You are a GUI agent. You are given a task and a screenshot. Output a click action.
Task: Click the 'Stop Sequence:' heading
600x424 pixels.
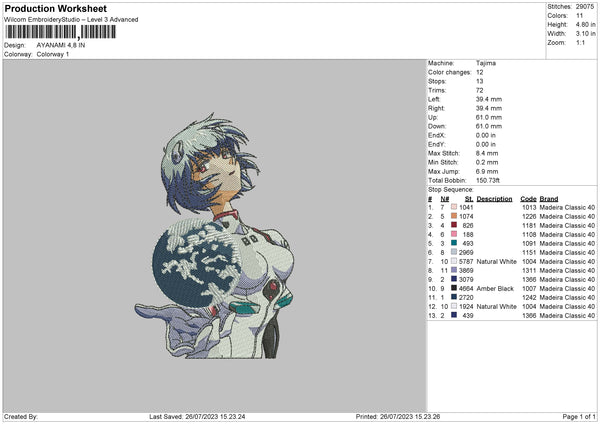[x=450, y=190]
